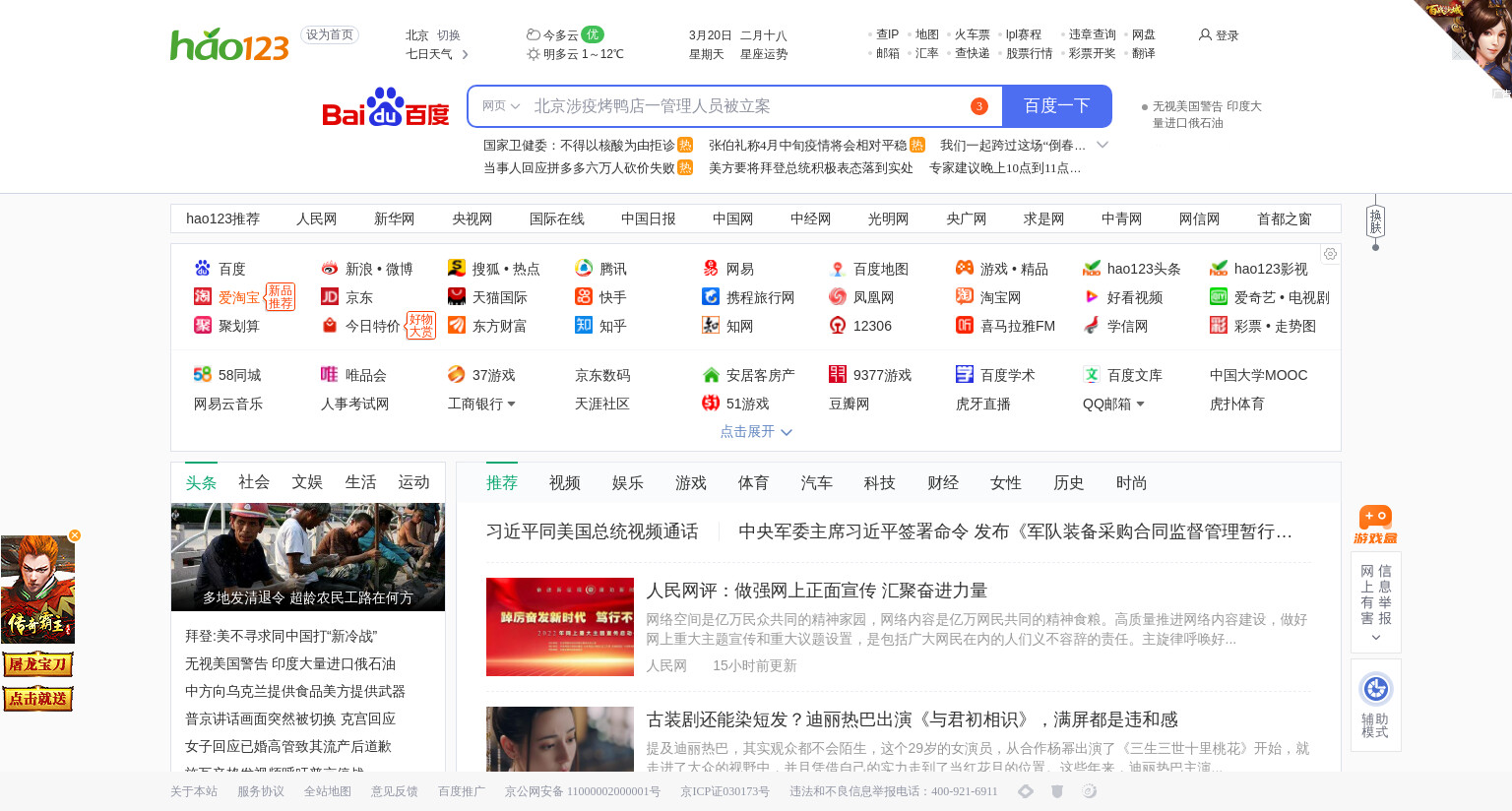Open 携程旅行网 icon link
This screenshot has width=1512, height=811.
(x=711, y=296)
